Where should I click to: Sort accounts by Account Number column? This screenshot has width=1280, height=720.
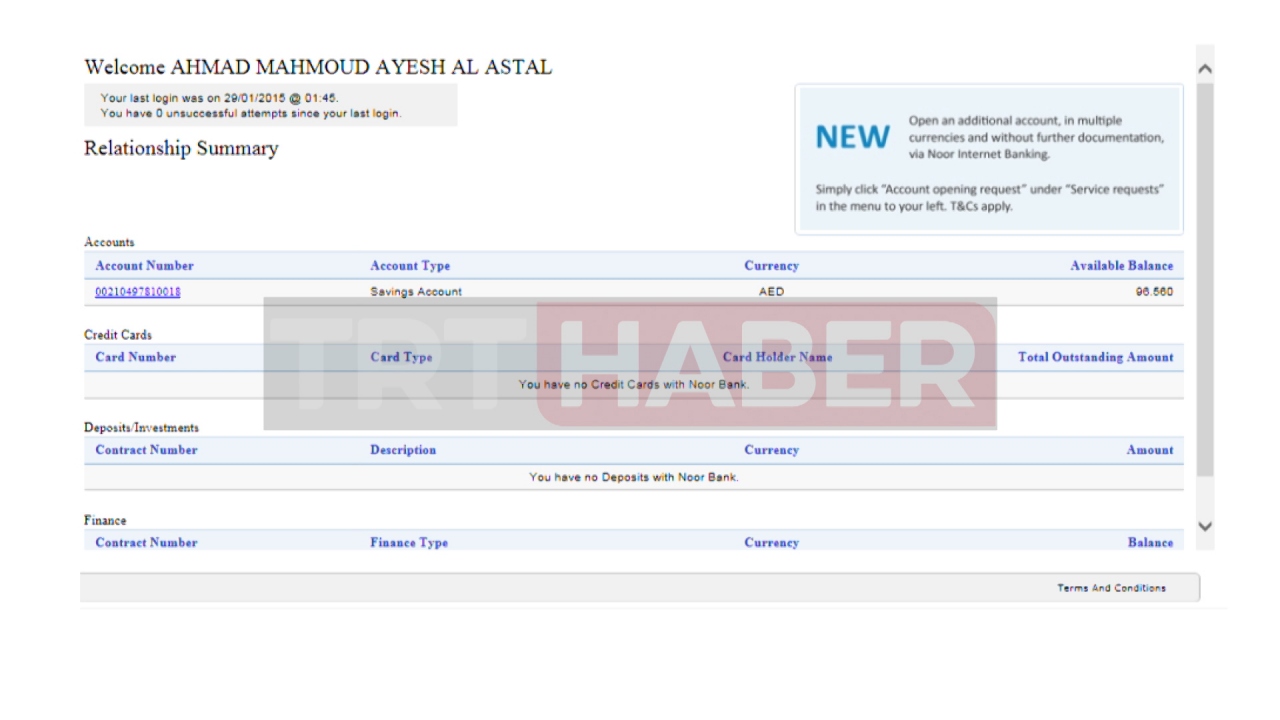(143, 266)
